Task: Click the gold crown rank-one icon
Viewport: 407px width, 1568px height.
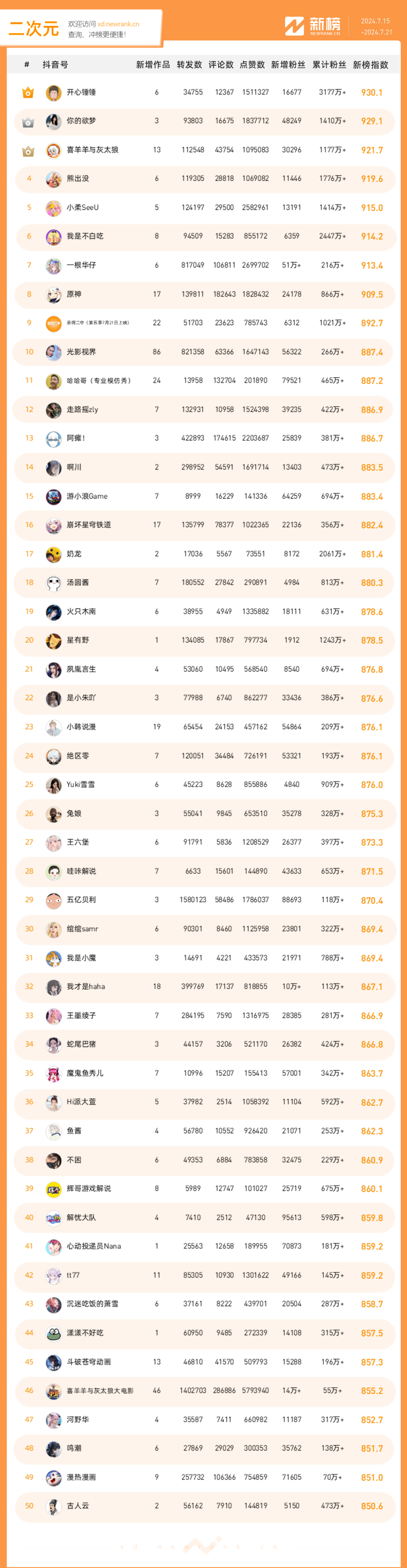Action: coord(28,92)
